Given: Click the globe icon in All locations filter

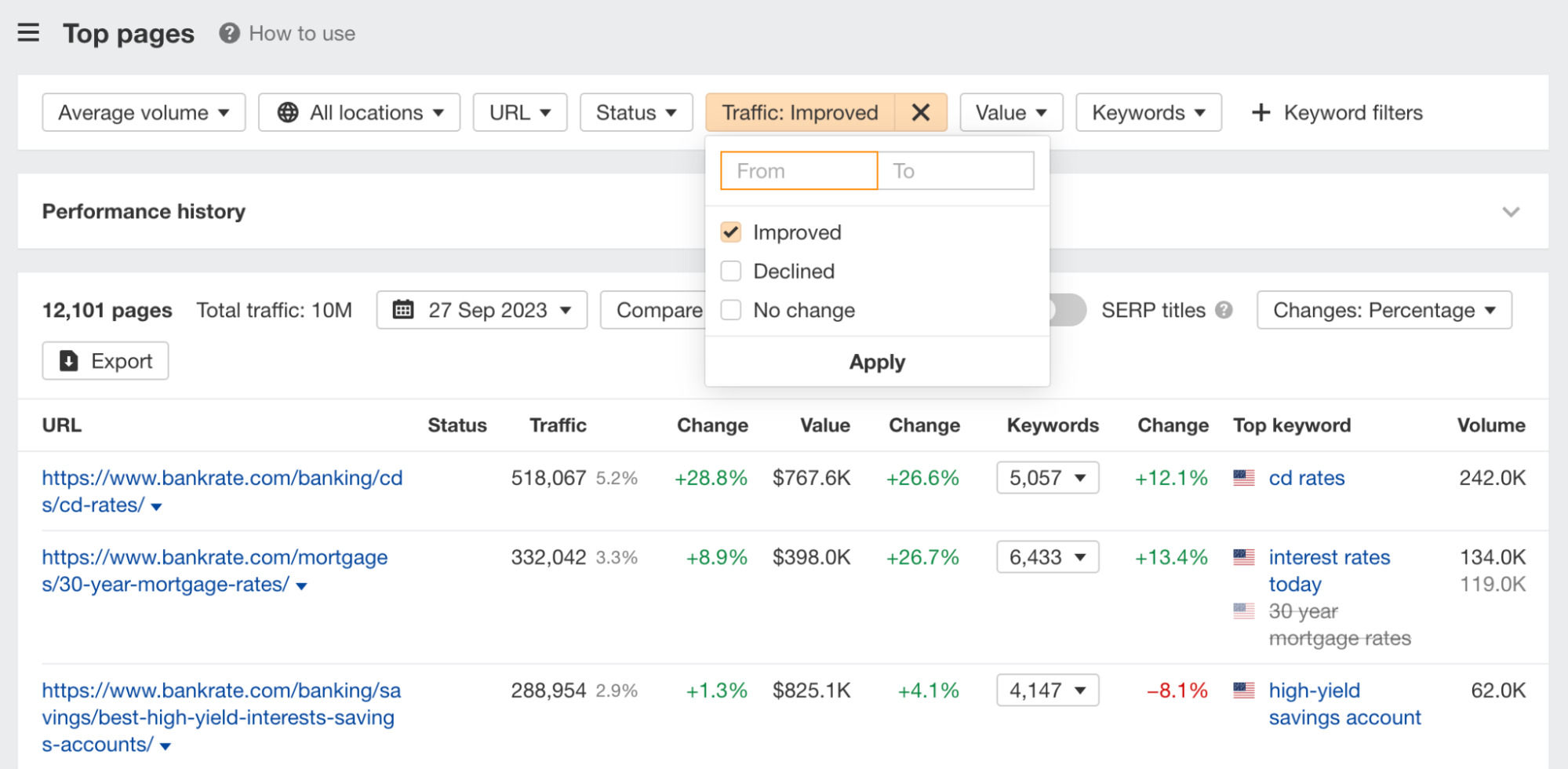Looking at the screenshot, I should (x=289, y=112).
